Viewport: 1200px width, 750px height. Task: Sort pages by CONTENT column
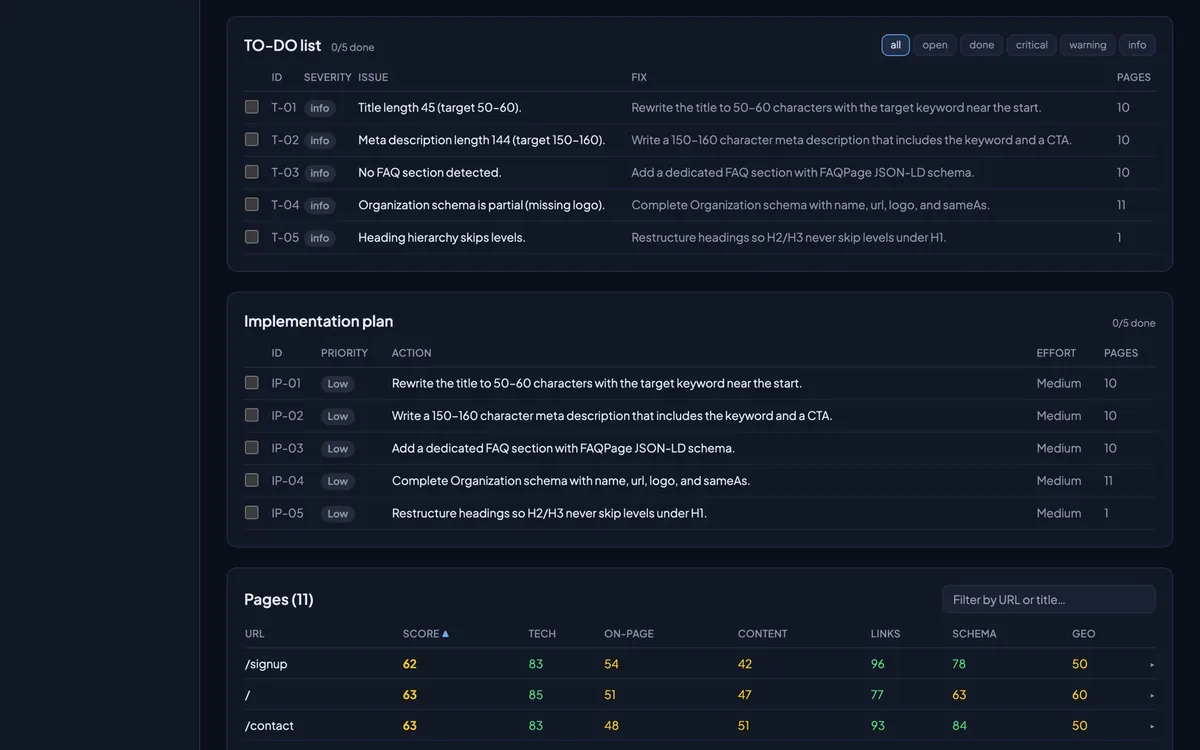[x=762, y=634]
